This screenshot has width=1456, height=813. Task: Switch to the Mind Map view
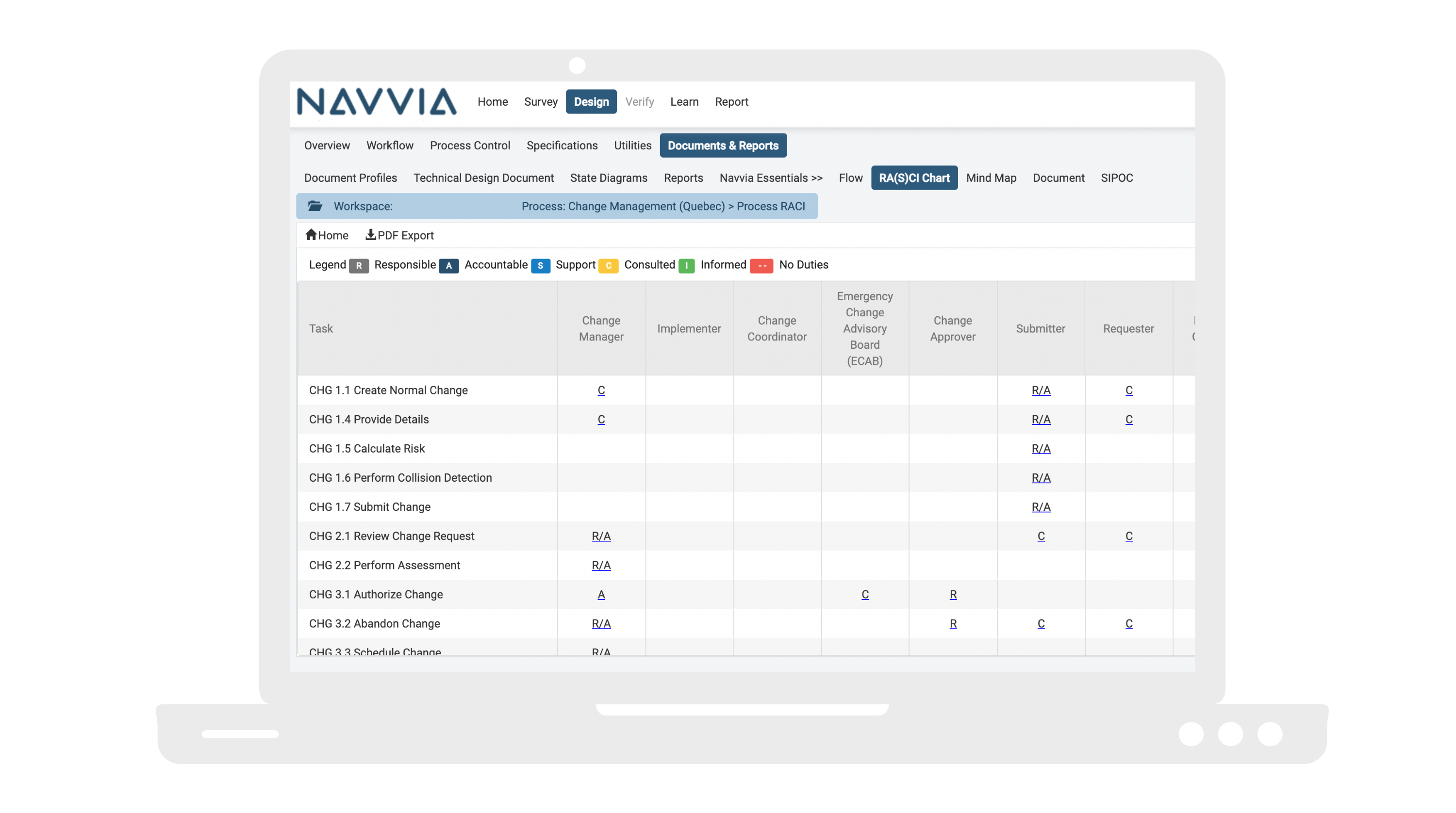991,178
